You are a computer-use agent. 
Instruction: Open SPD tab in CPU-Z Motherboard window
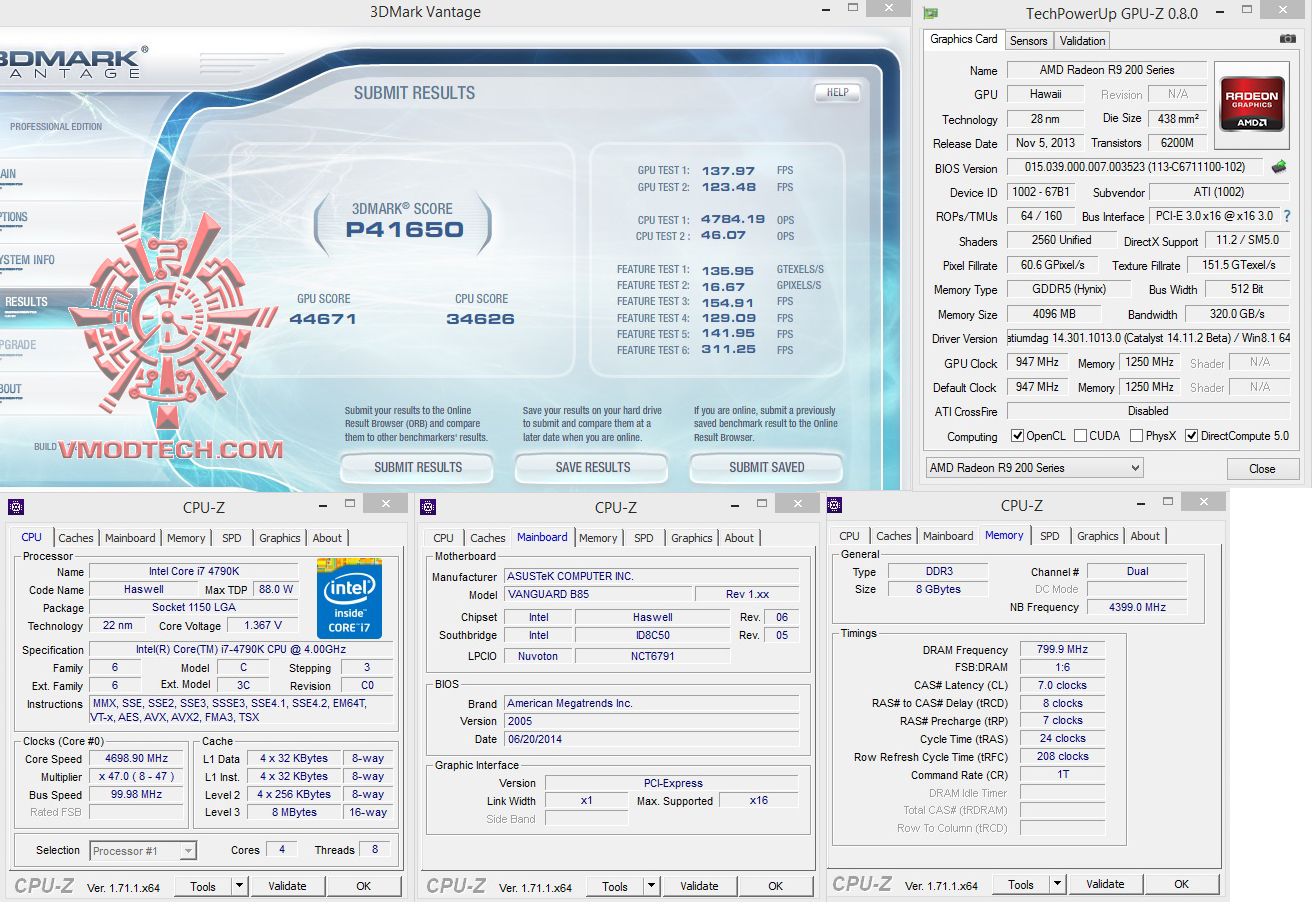644,538
